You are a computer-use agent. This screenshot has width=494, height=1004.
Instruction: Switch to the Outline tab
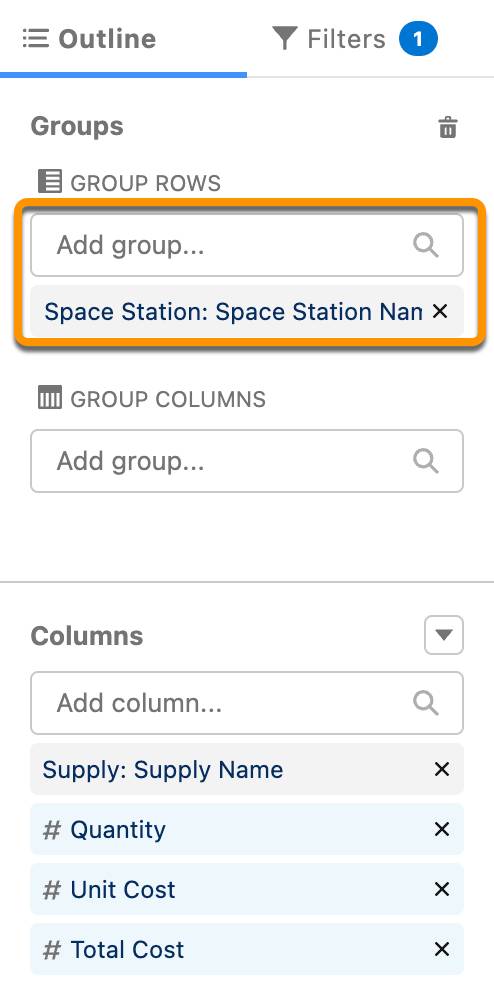pyautogui.click(x=90, y=39)
